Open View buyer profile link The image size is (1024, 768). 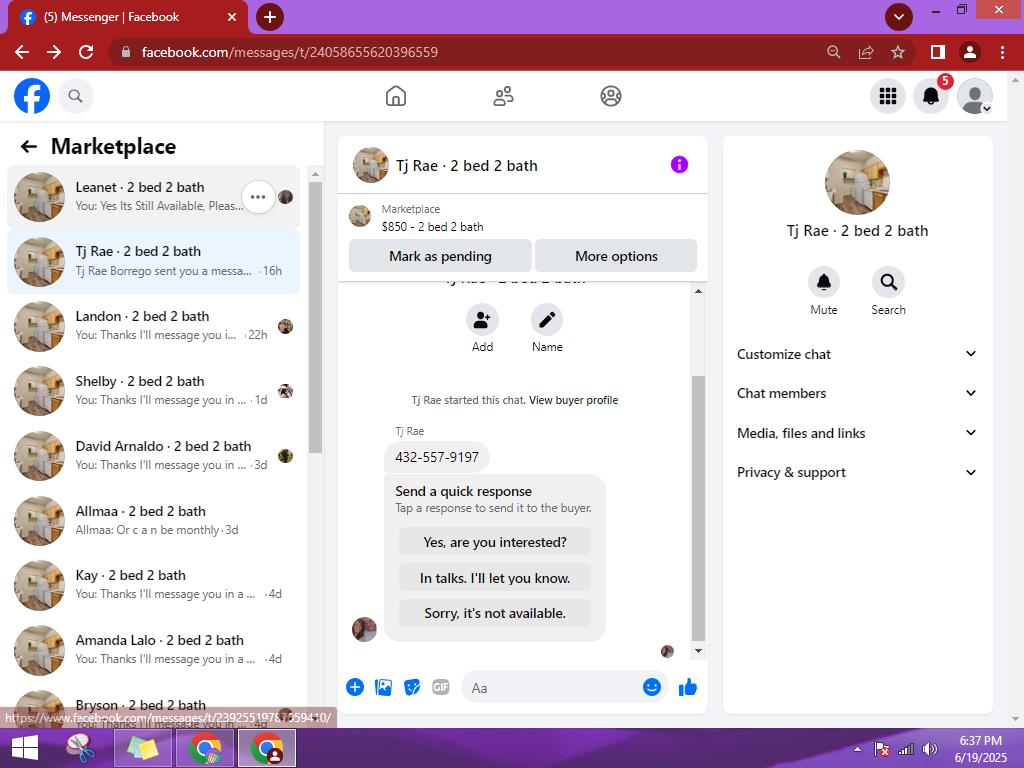pyautogui.click(x=573, y=400)
